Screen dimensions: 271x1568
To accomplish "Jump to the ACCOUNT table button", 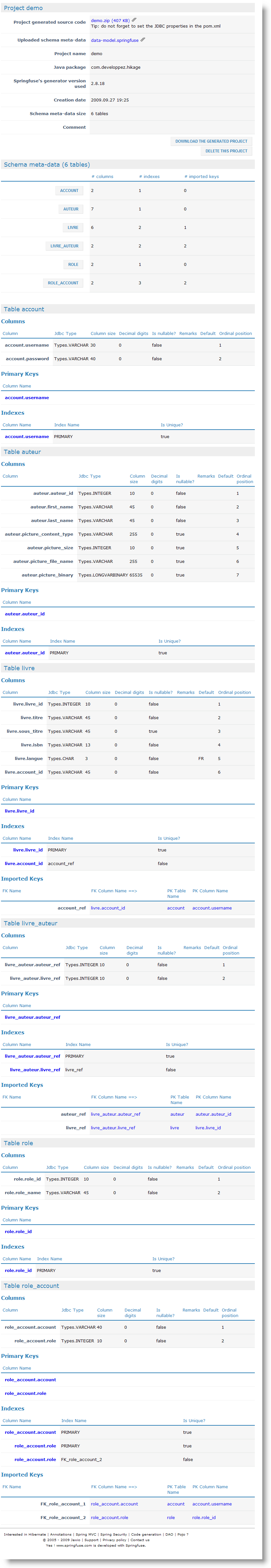I will pos(69,191).
